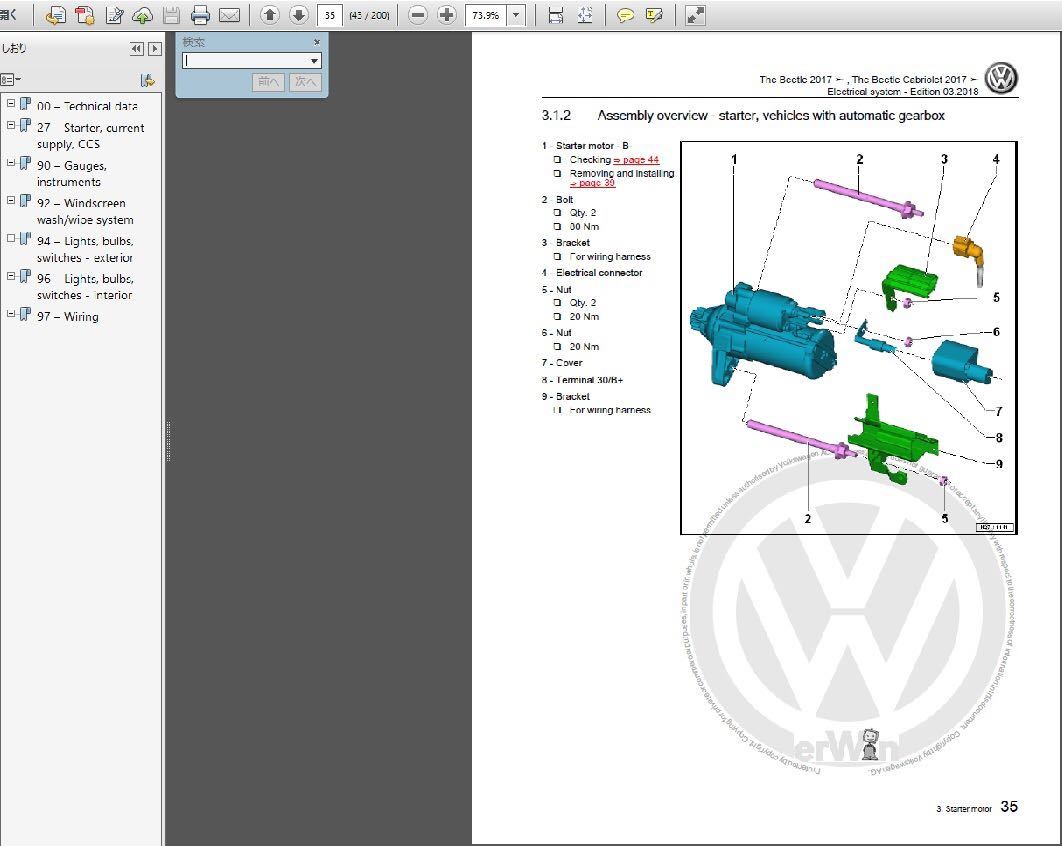Open the search field dropdown arrow
The image size is (1062, 846).
[x=314, y=61]
